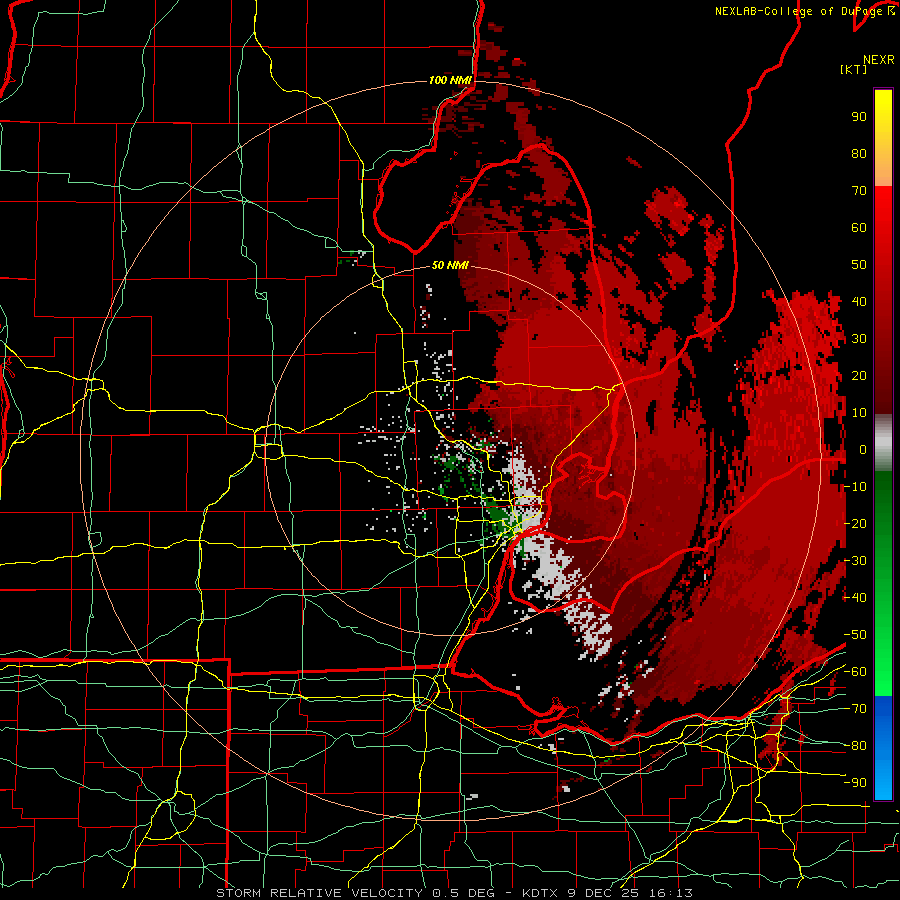900x900 pixels.
Task: Pick the -30 label on the scale
Action: click(x=855, y=561)
